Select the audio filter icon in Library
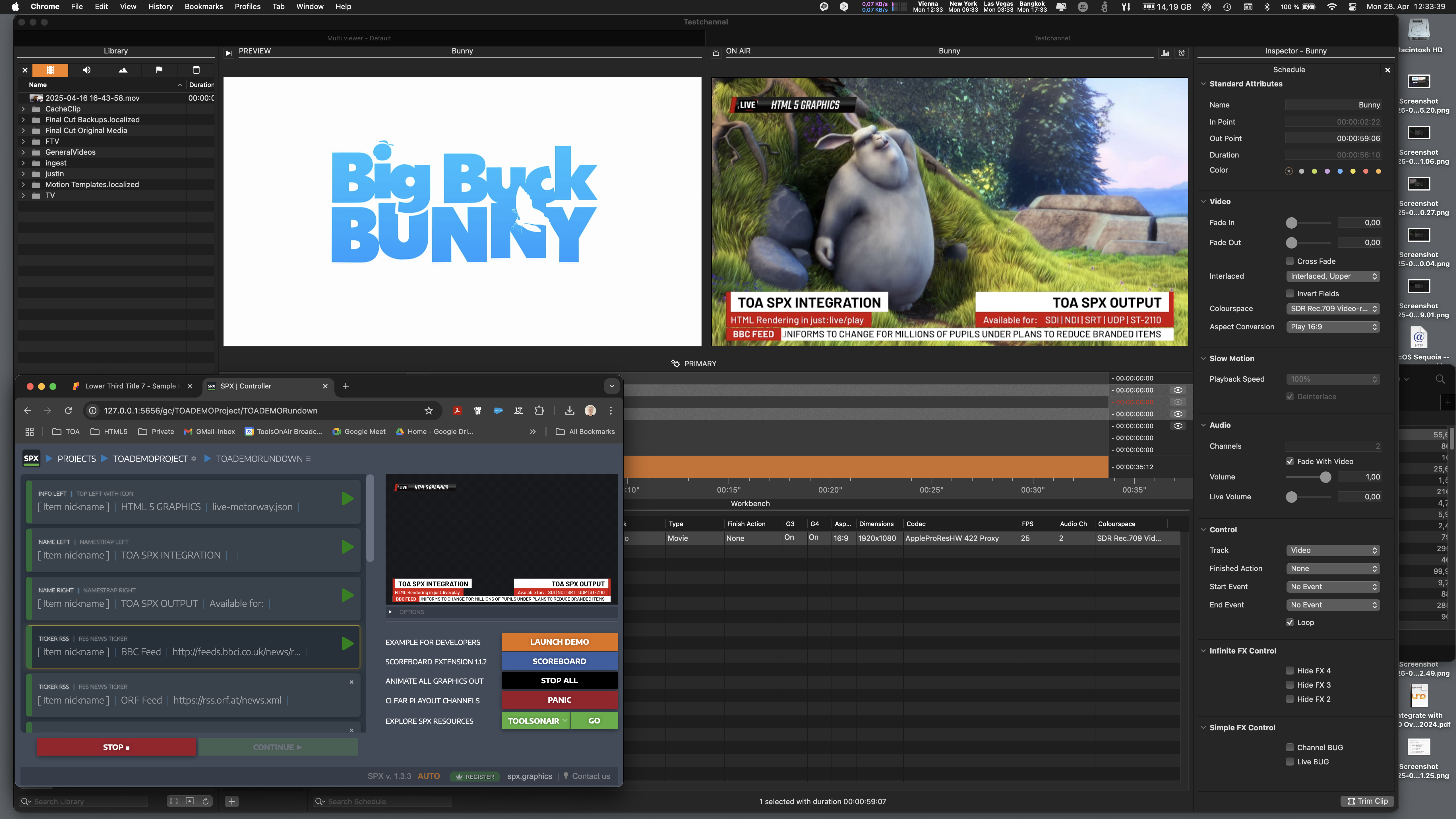1456x819 pixels. point(86,70)
